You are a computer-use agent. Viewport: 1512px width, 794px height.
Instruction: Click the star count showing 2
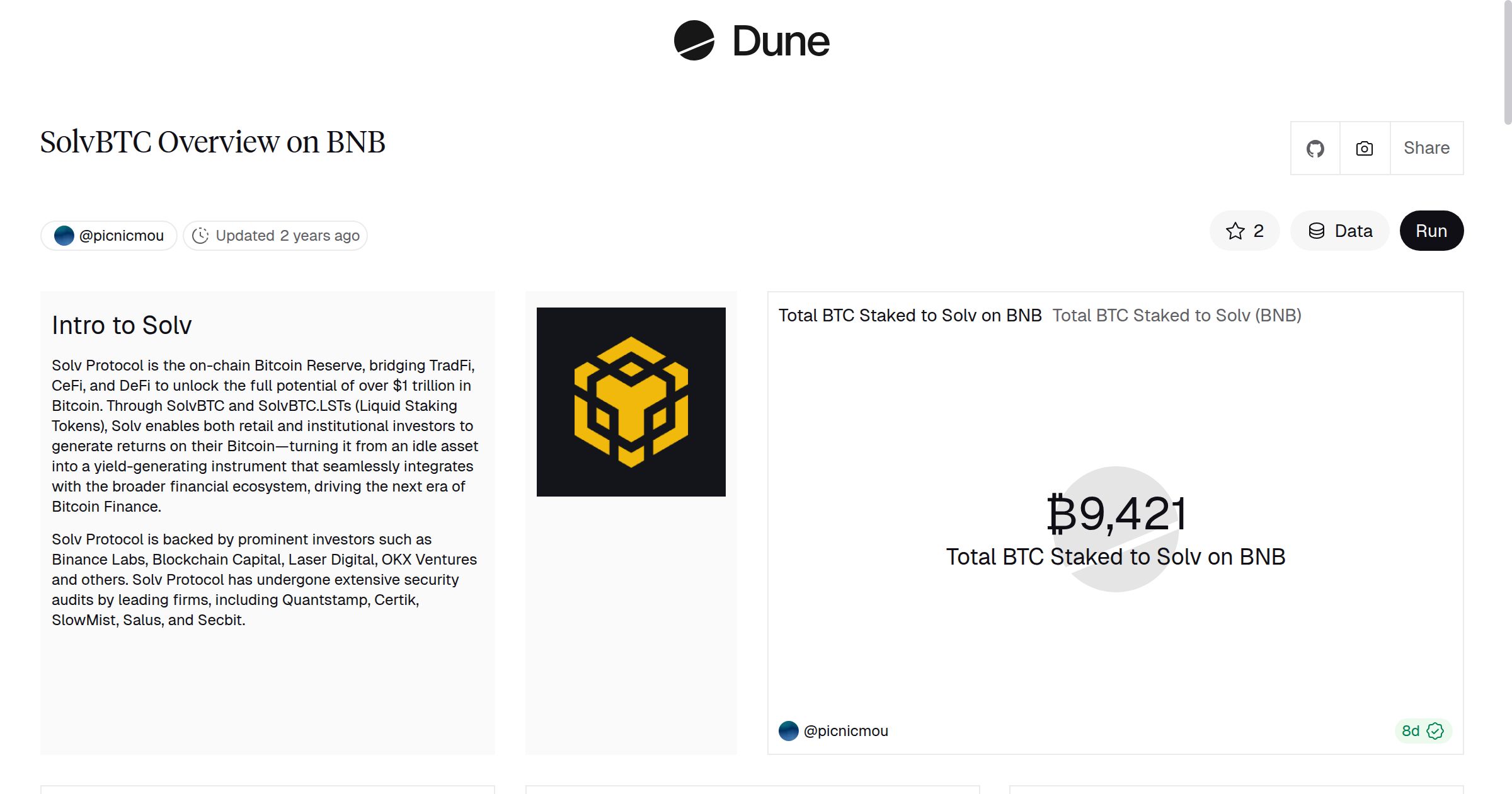(1257, 231)
